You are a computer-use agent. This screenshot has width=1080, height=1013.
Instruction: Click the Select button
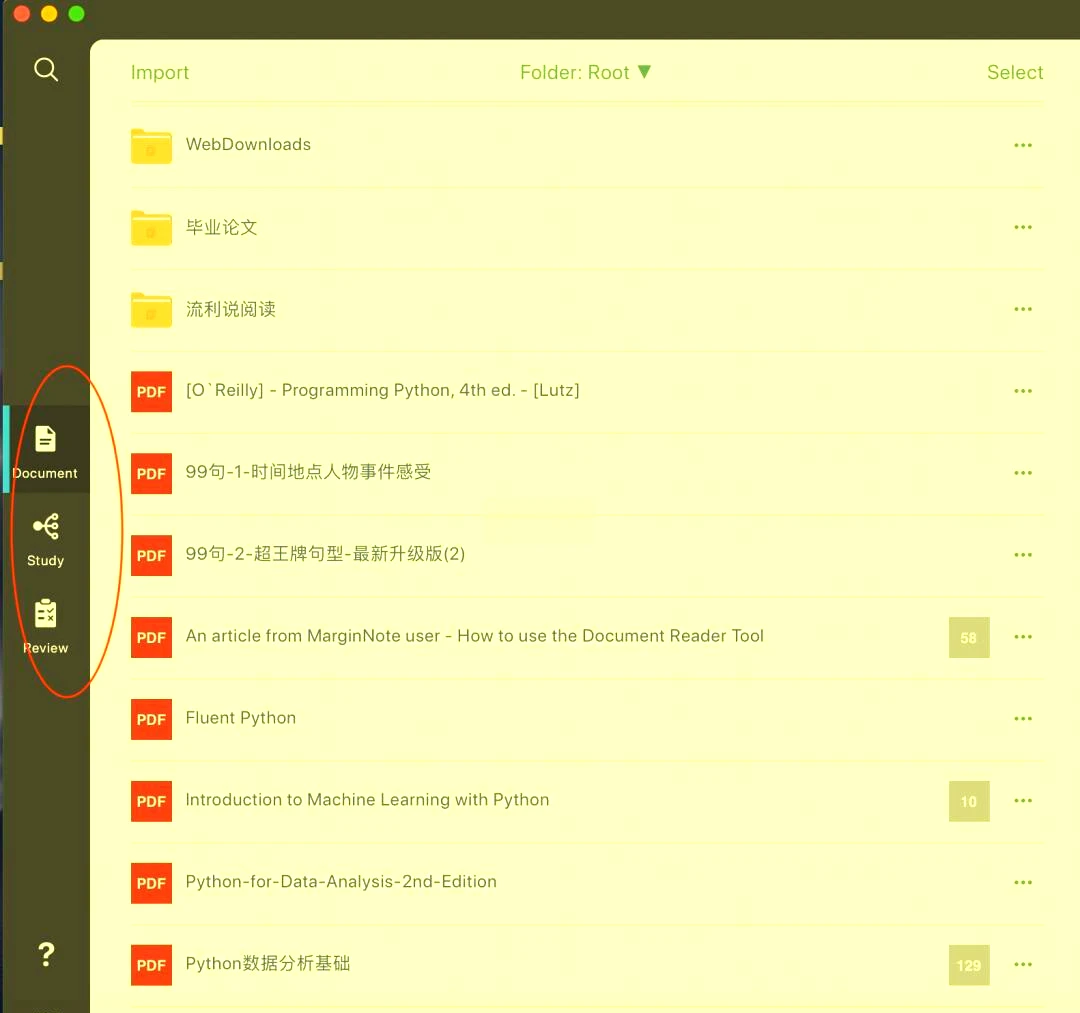click(x=1014, y=73)
